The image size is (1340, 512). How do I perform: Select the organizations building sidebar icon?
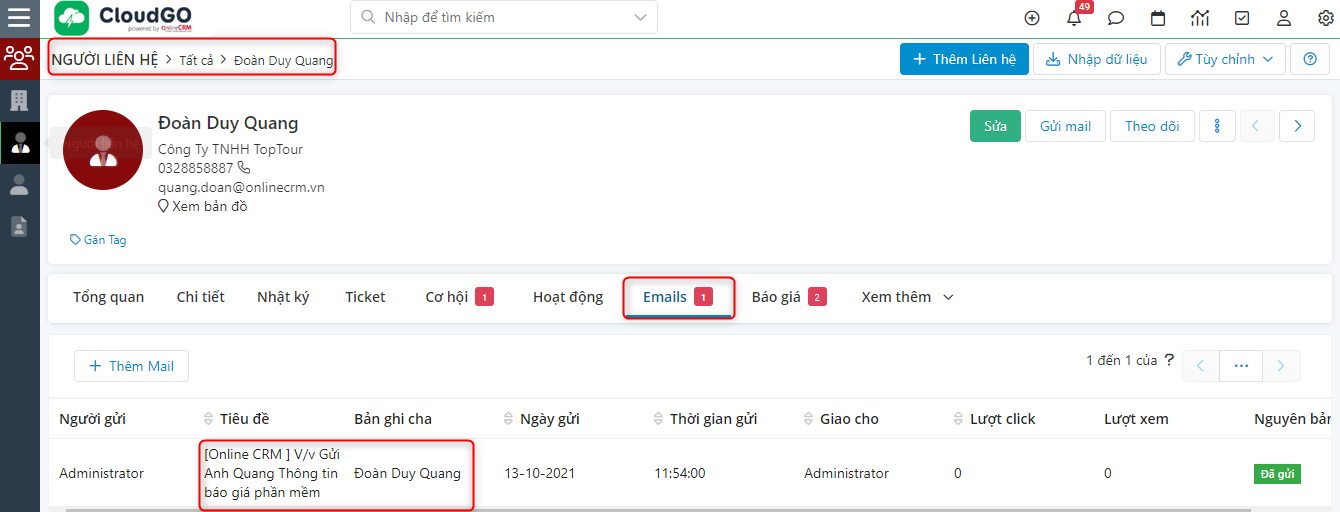tap(19, 100)
